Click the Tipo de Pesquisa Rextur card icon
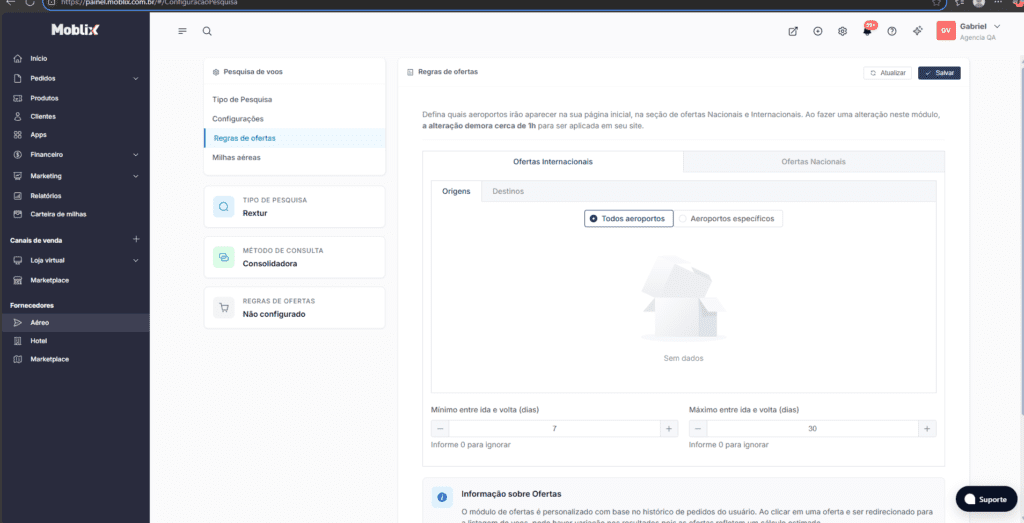 point(223,206)
